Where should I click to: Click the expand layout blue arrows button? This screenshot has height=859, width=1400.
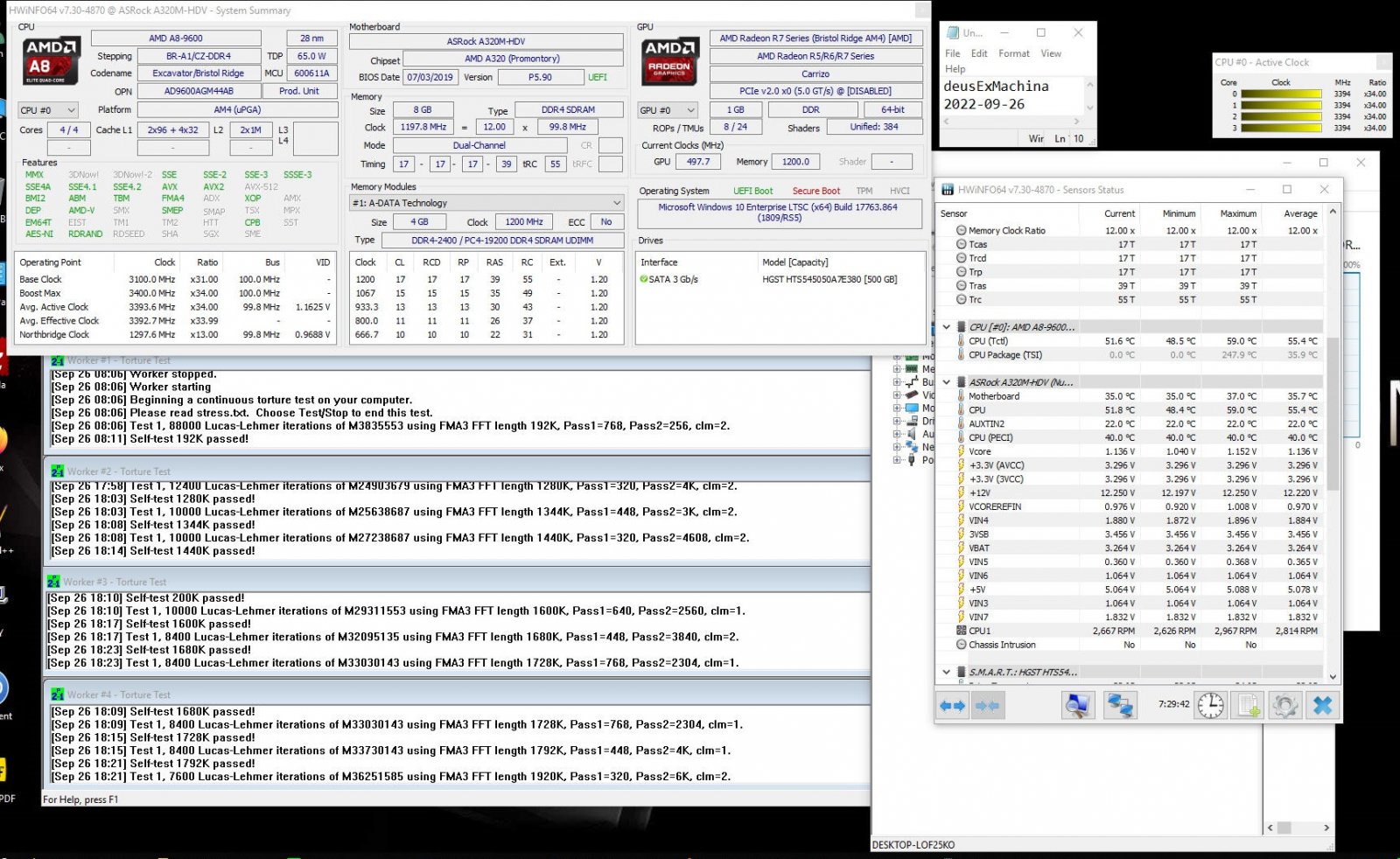click(953, 705)
